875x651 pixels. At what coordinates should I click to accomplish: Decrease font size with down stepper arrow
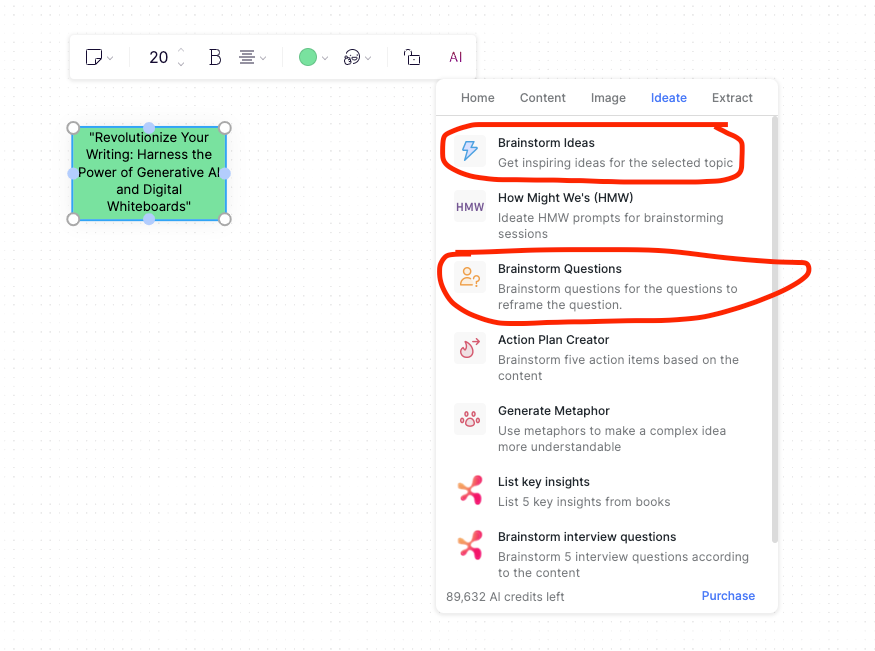point(181,64)
